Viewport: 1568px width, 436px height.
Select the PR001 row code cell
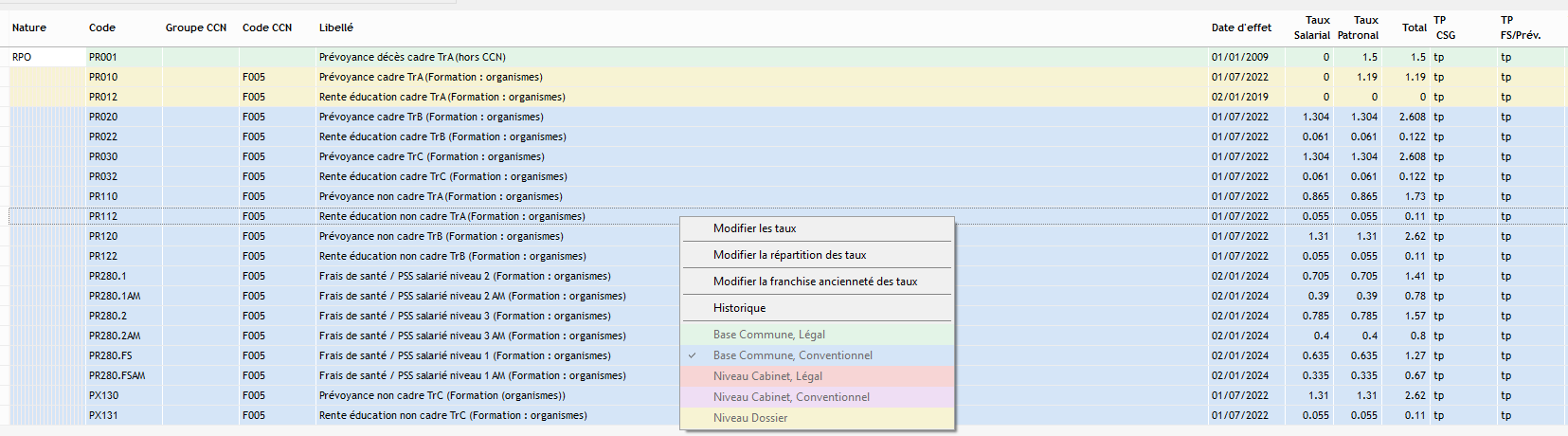click(x=103, y=57)
